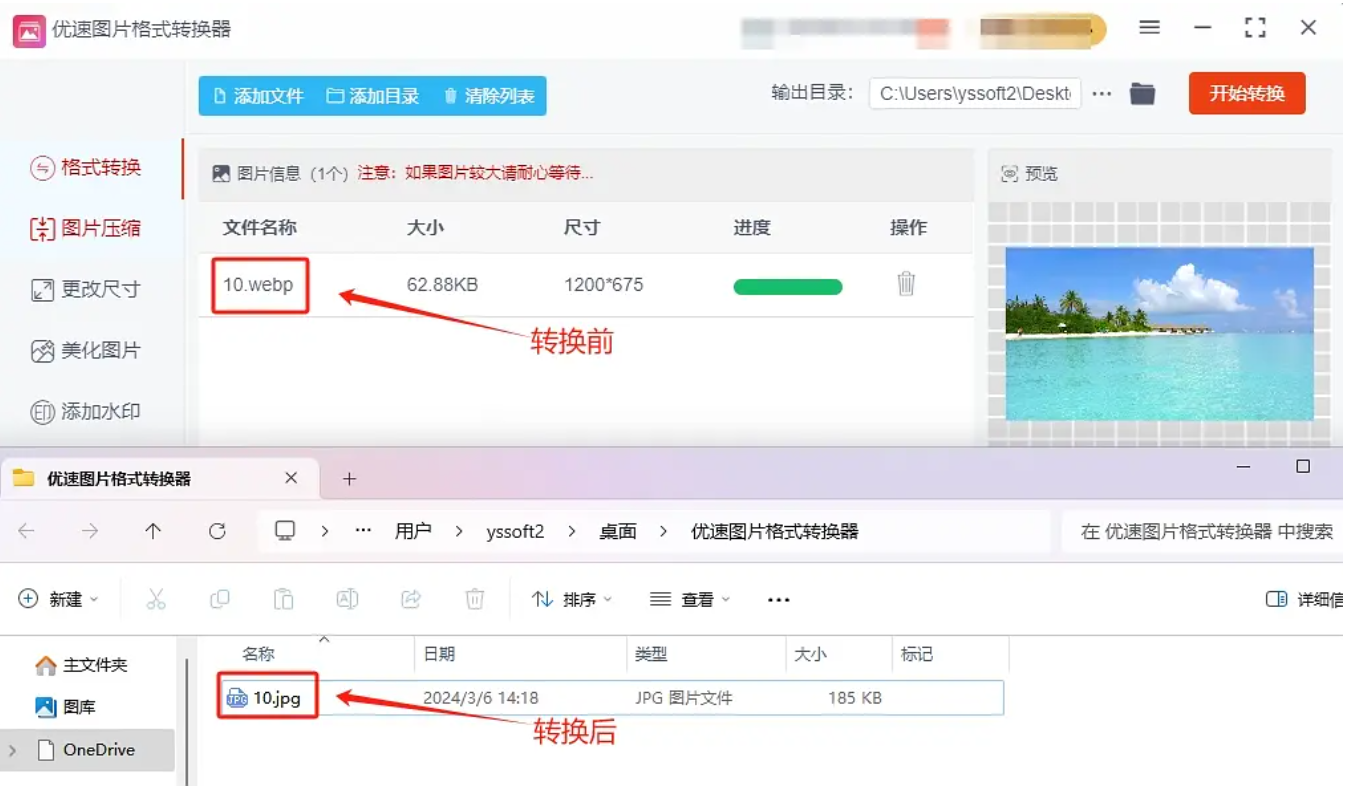
Task: Click 优速图片格式转换器 breadcrumb segment
Action: [775, 531]
